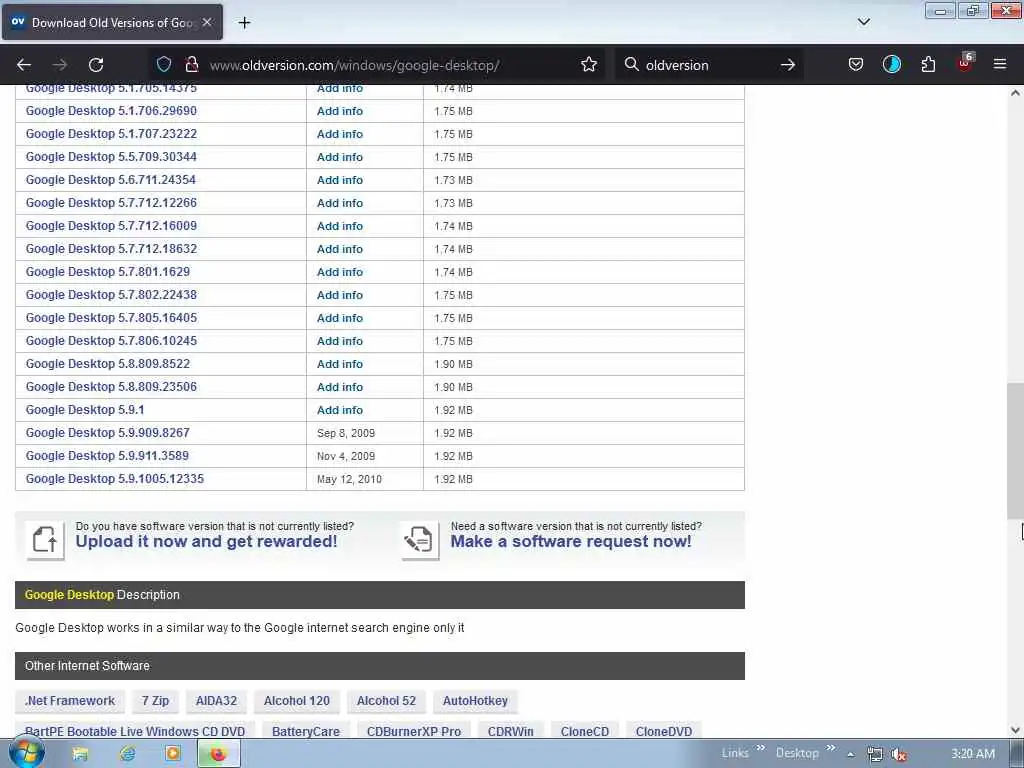Open Google Desktop 5.9.1 link
The image size is (1024, 768).
[x=85, y=410]
